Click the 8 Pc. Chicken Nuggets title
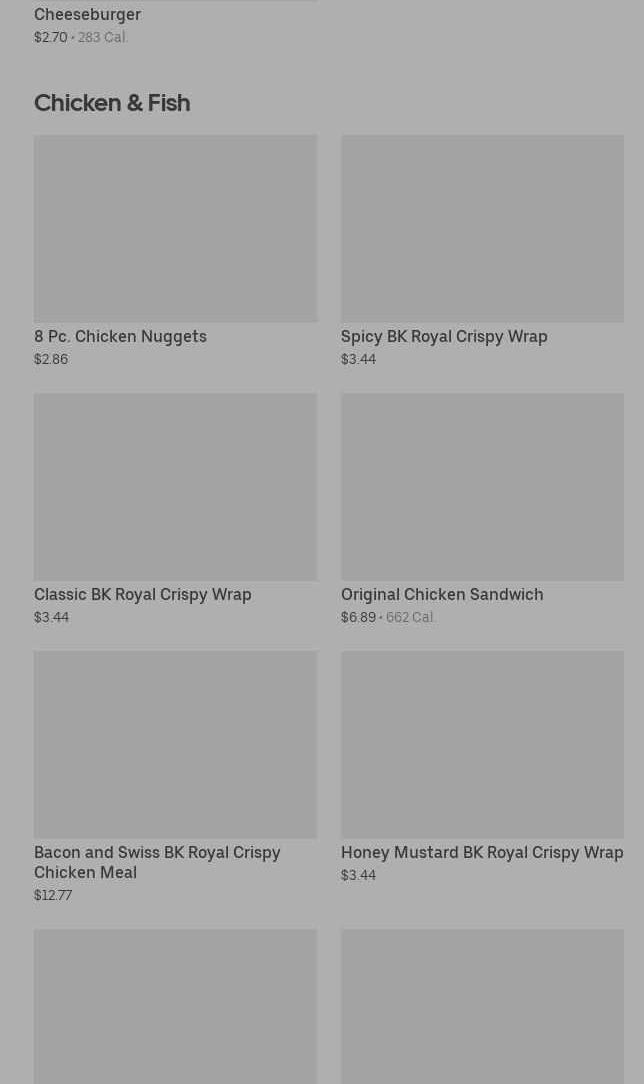Image resolution: width=644 pixels, height=1084 pixels. (120, 337)
